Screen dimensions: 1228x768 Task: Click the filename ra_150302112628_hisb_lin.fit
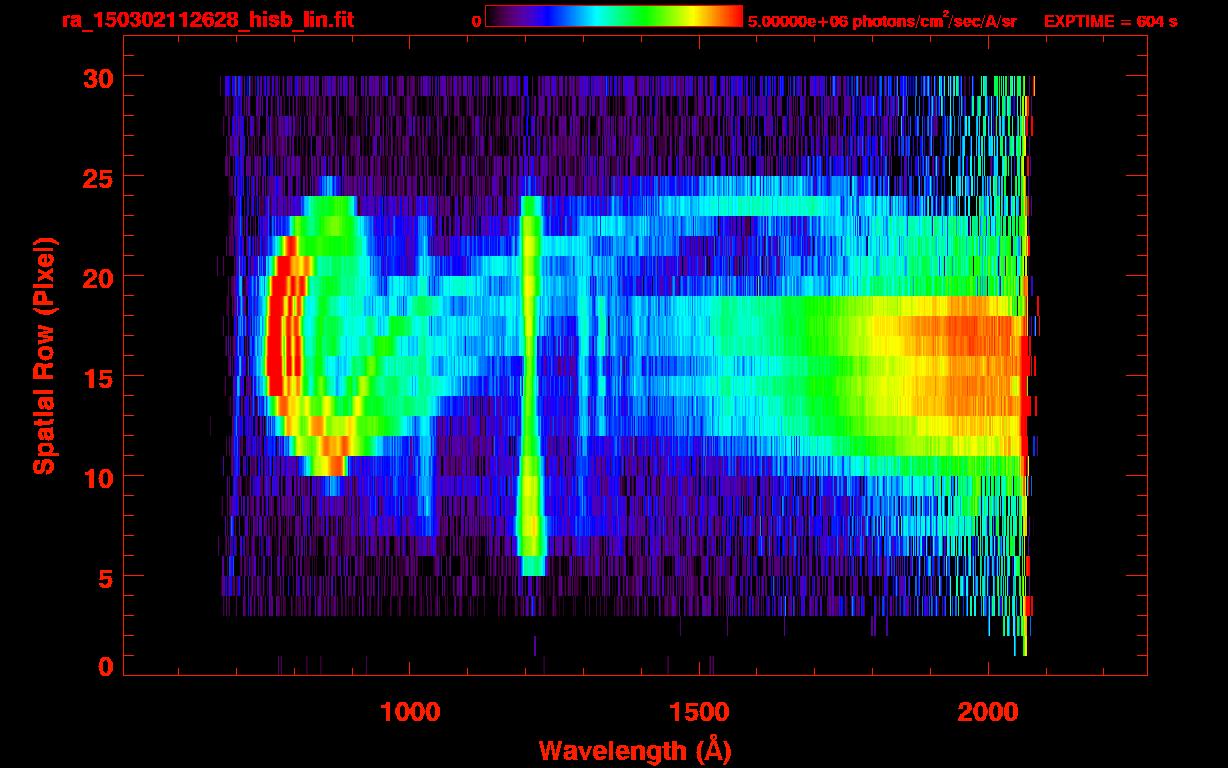point(206,20)
